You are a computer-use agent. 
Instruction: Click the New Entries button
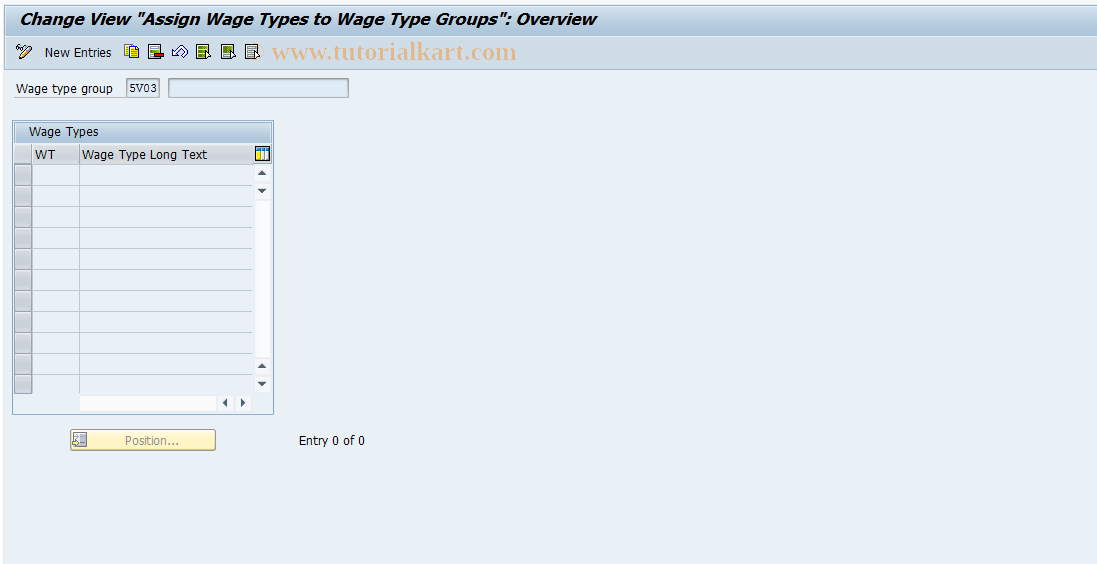point(78,52)
